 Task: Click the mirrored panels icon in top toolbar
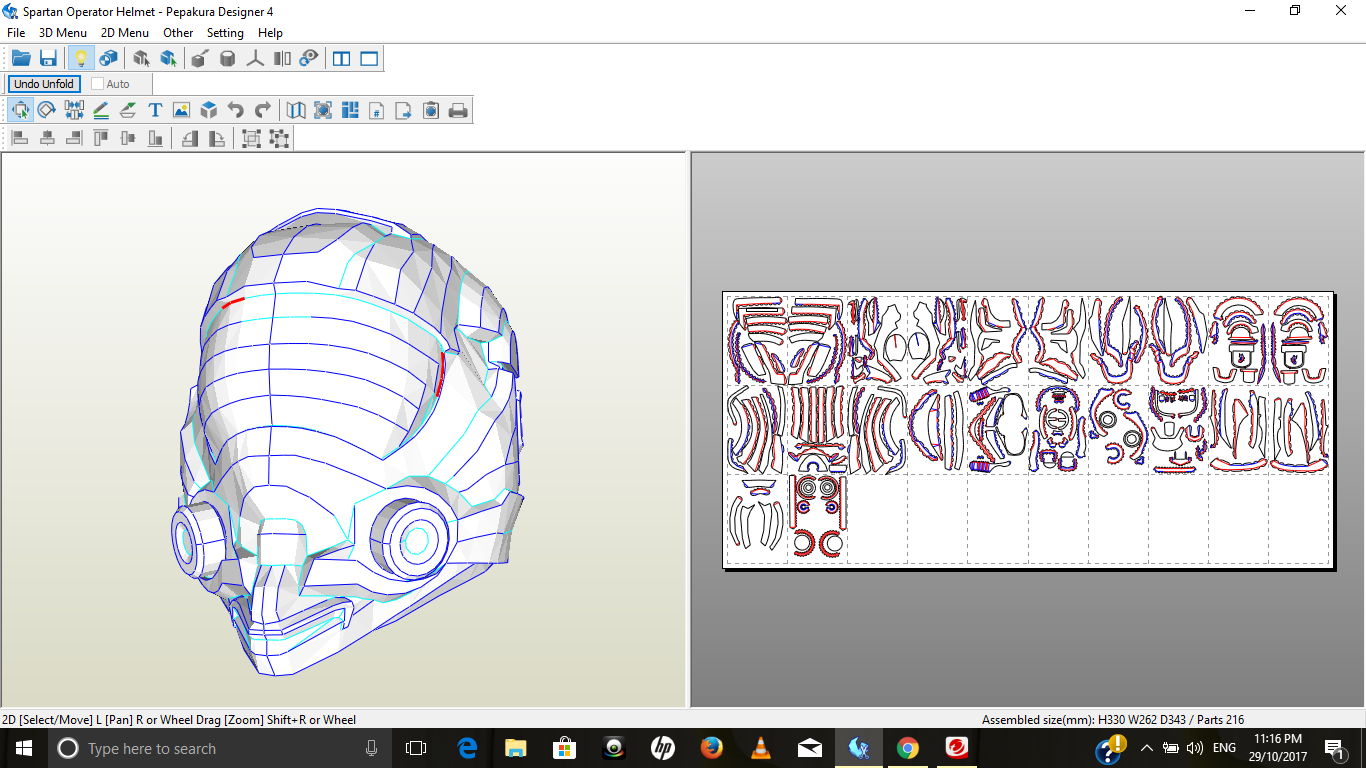282,59
